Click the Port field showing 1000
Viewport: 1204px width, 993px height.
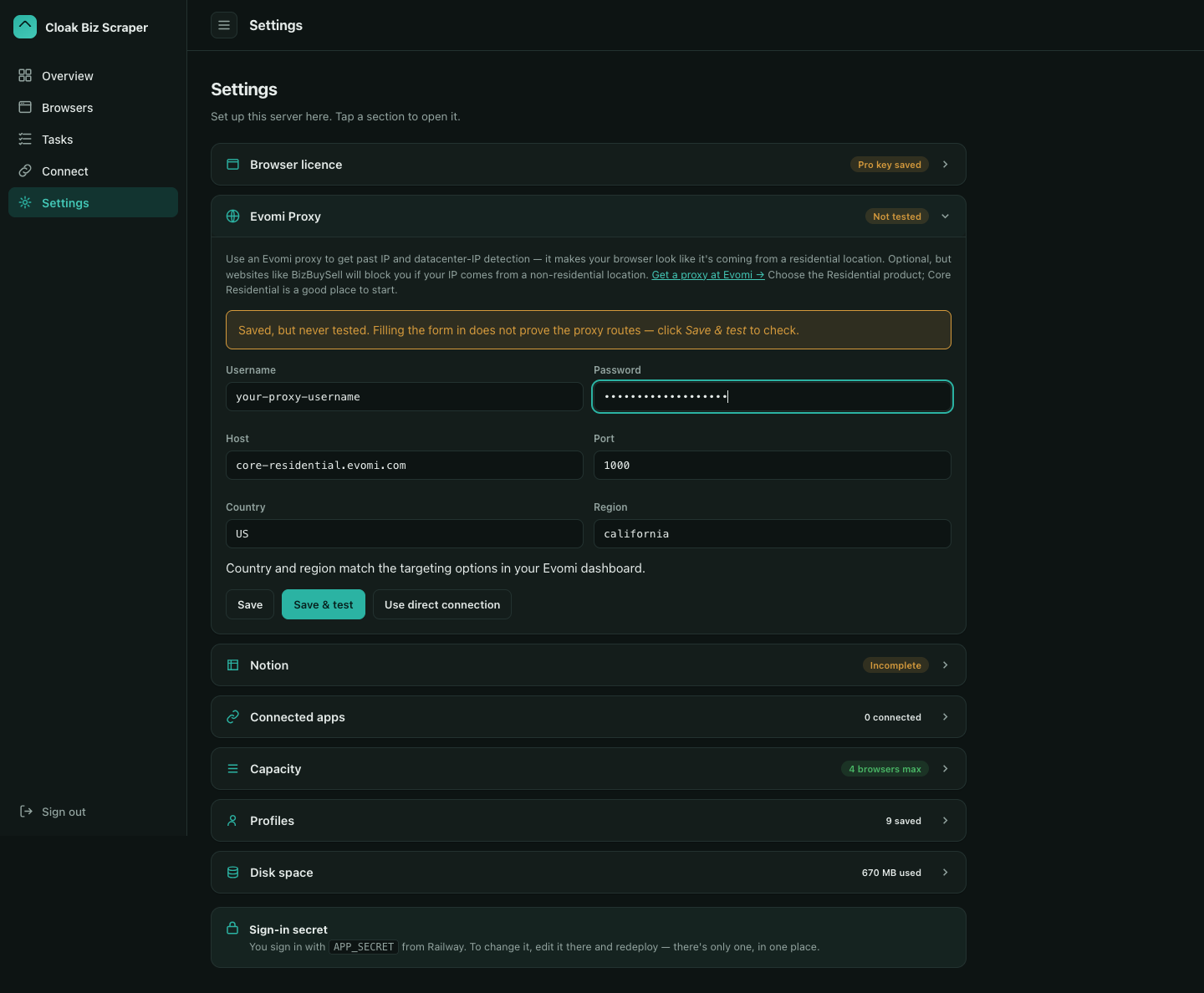(773, 465)
